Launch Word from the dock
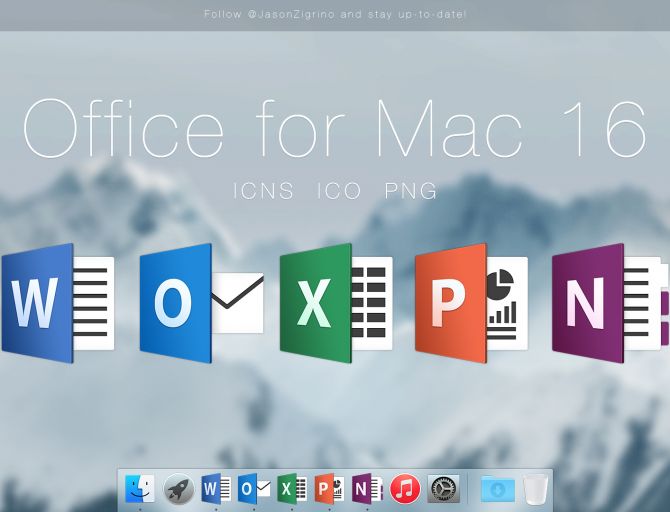 216,488
